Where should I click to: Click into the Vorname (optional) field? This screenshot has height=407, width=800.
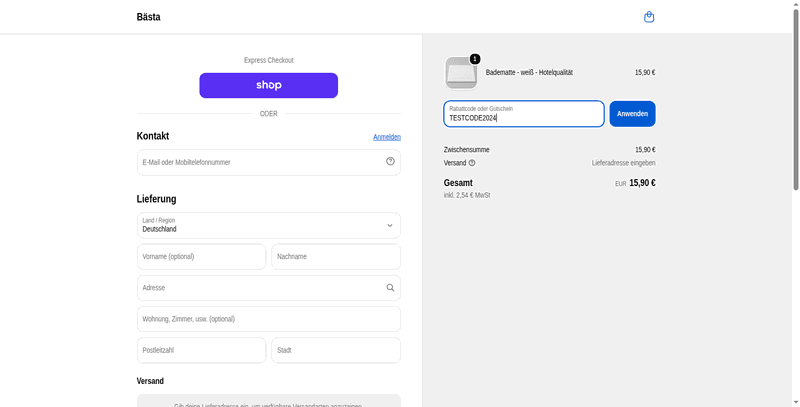point(202,257)
